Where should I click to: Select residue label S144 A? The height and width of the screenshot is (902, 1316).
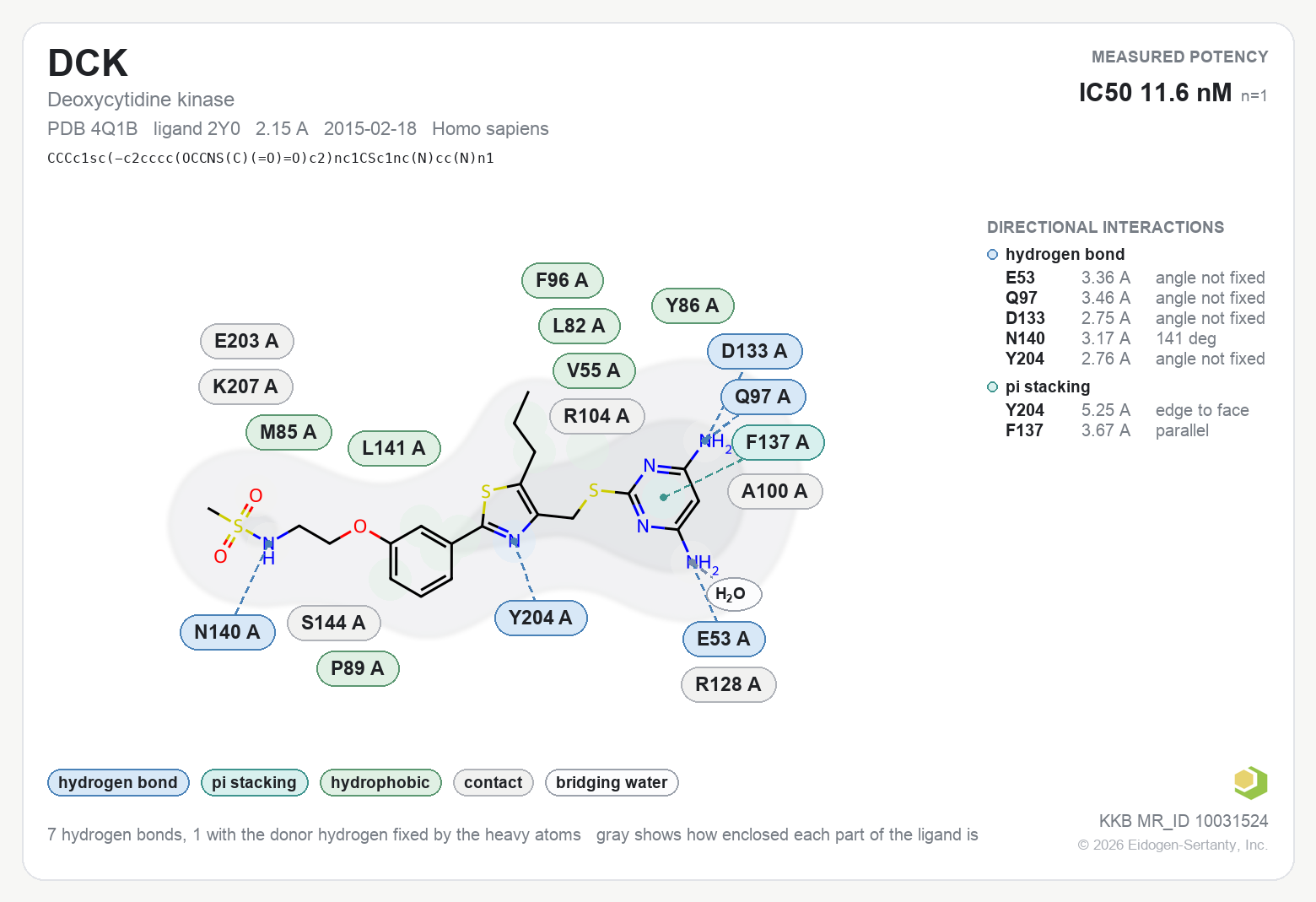click(x=334, y=623)
